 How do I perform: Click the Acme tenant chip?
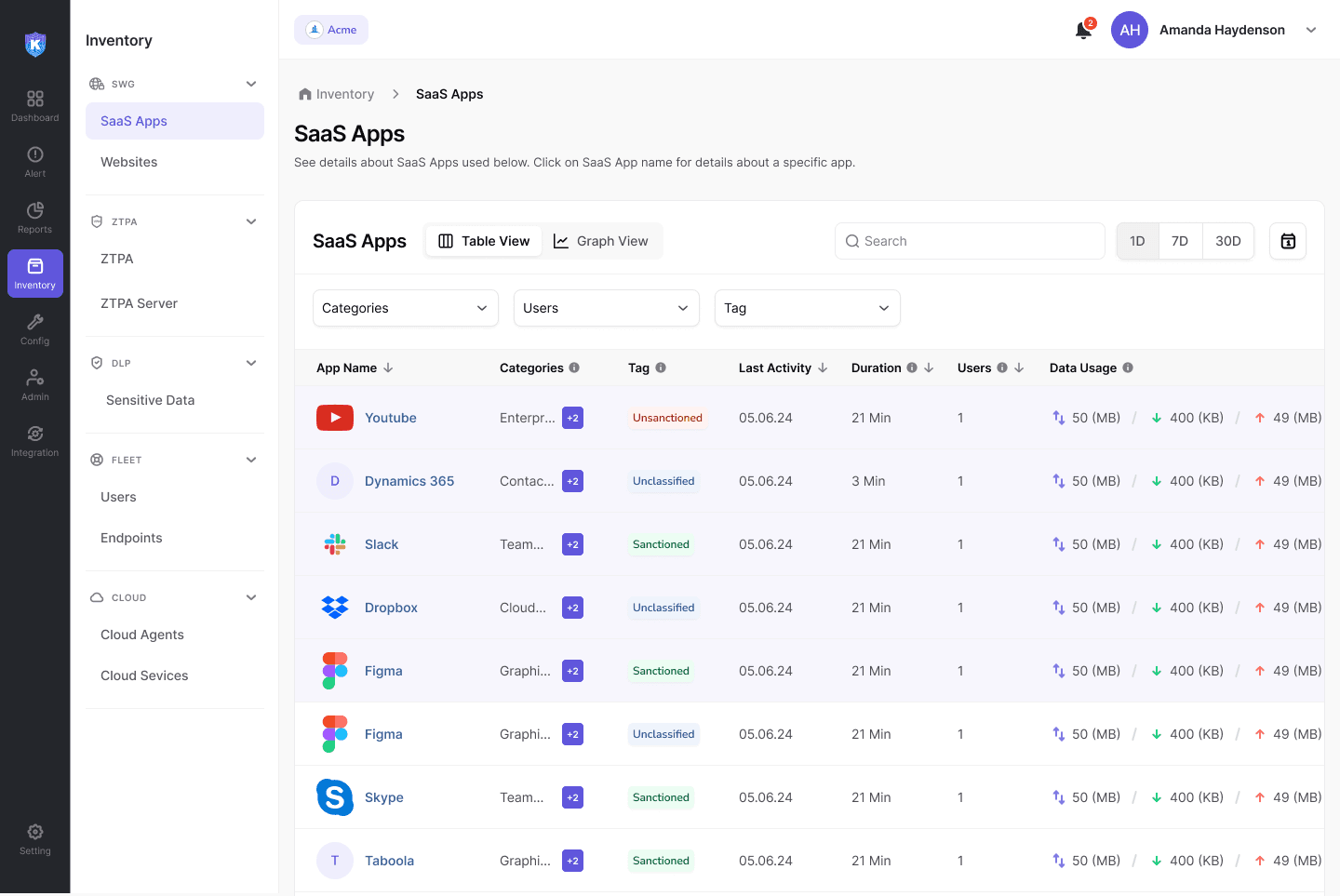pyautogui.click(x=331, y=30)
